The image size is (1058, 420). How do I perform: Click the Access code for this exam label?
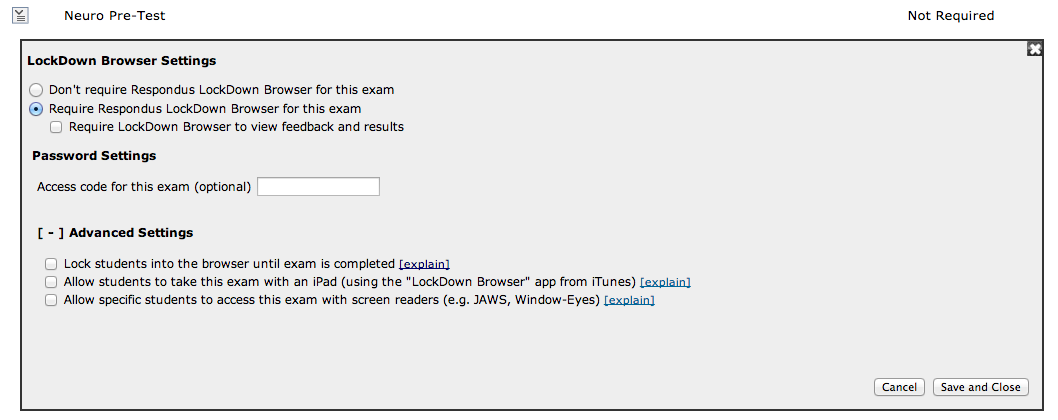[144, 187]
